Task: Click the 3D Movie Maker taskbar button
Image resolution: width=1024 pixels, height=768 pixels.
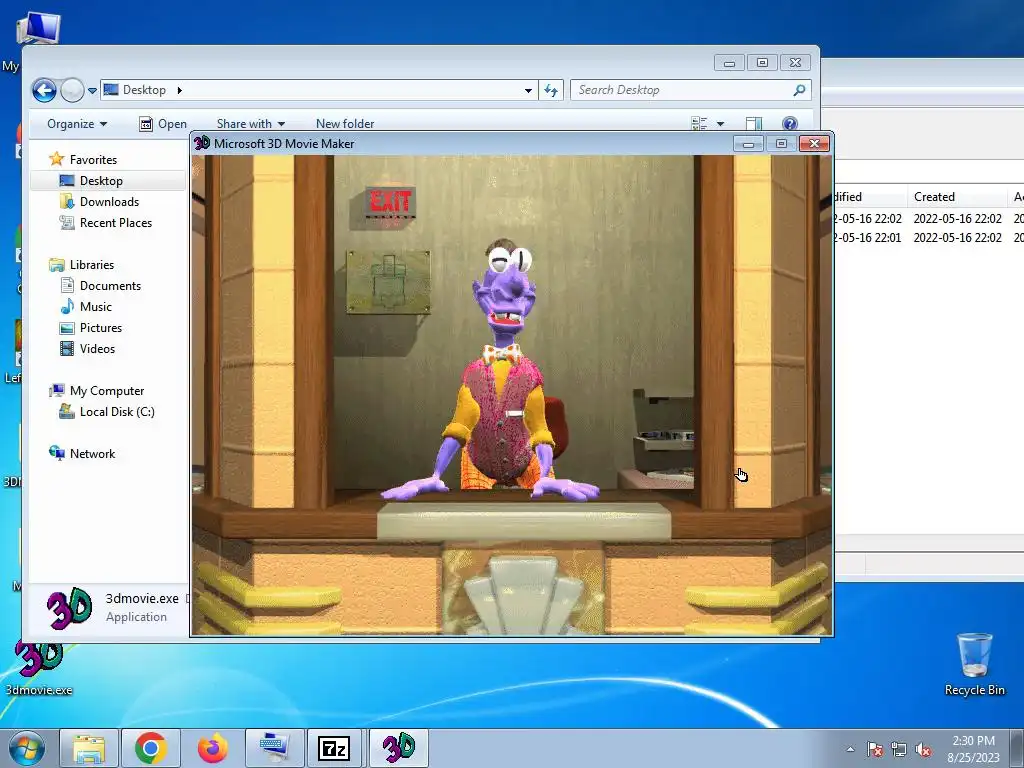Action: 399,748
